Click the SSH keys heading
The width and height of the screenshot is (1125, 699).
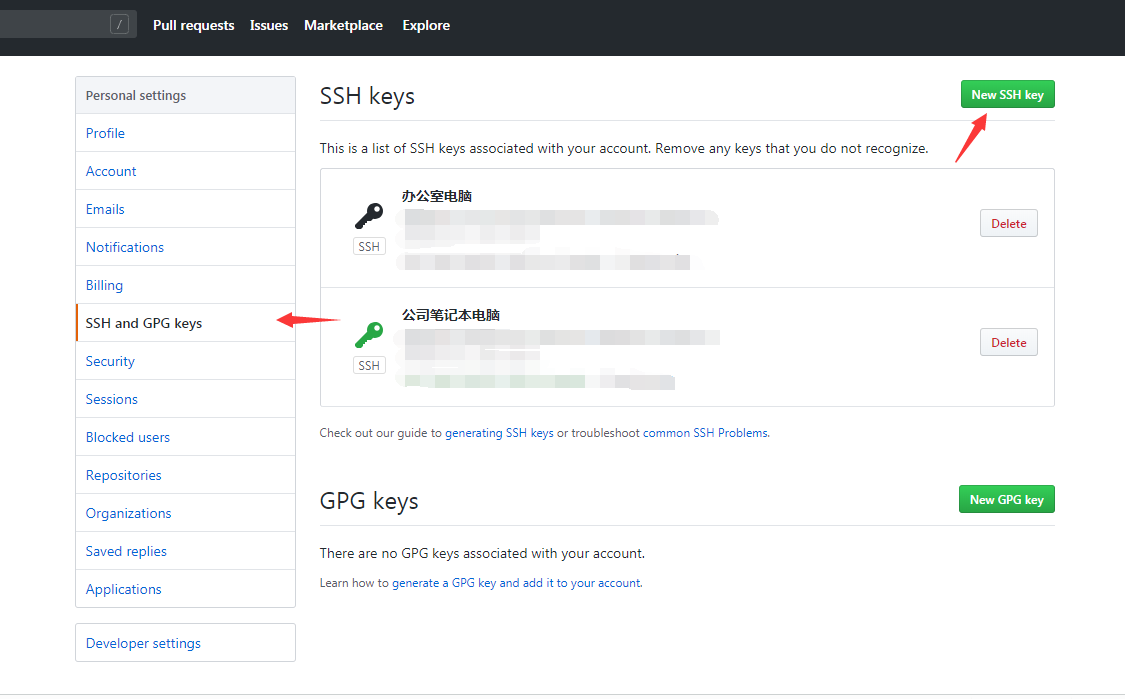click(x=367, y=96)
